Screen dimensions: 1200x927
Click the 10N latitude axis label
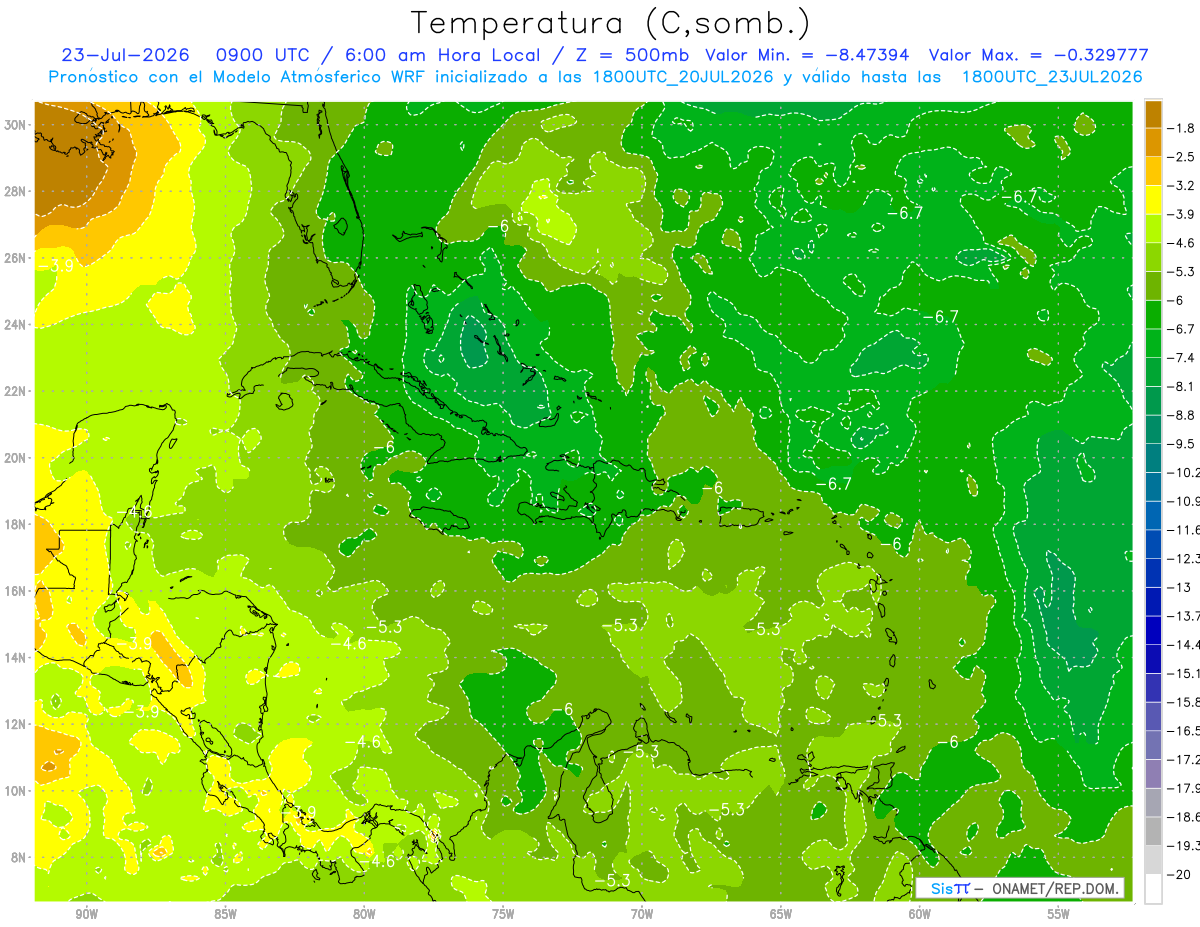17,791
